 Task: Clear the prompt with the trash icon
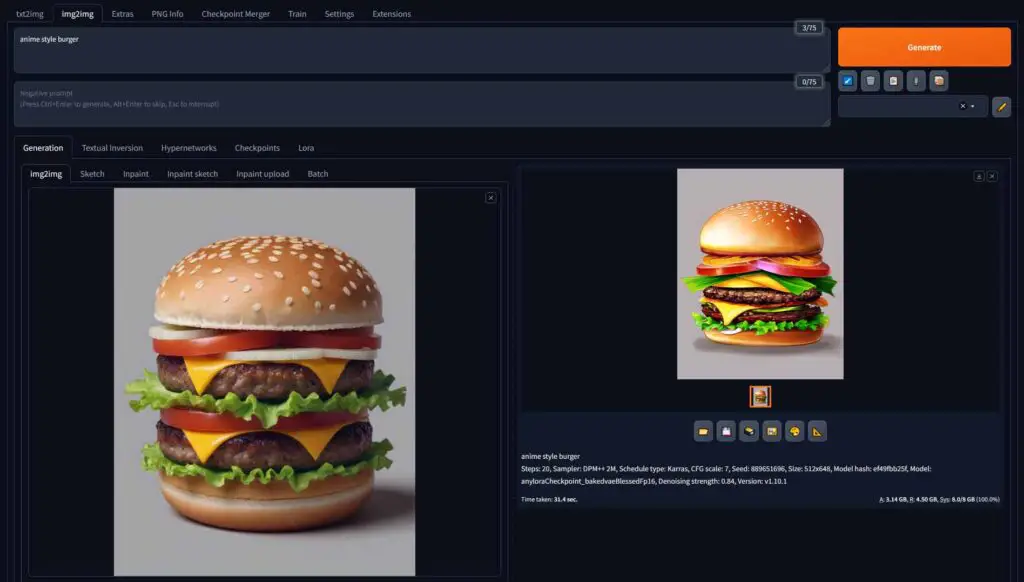click(871, 81)
